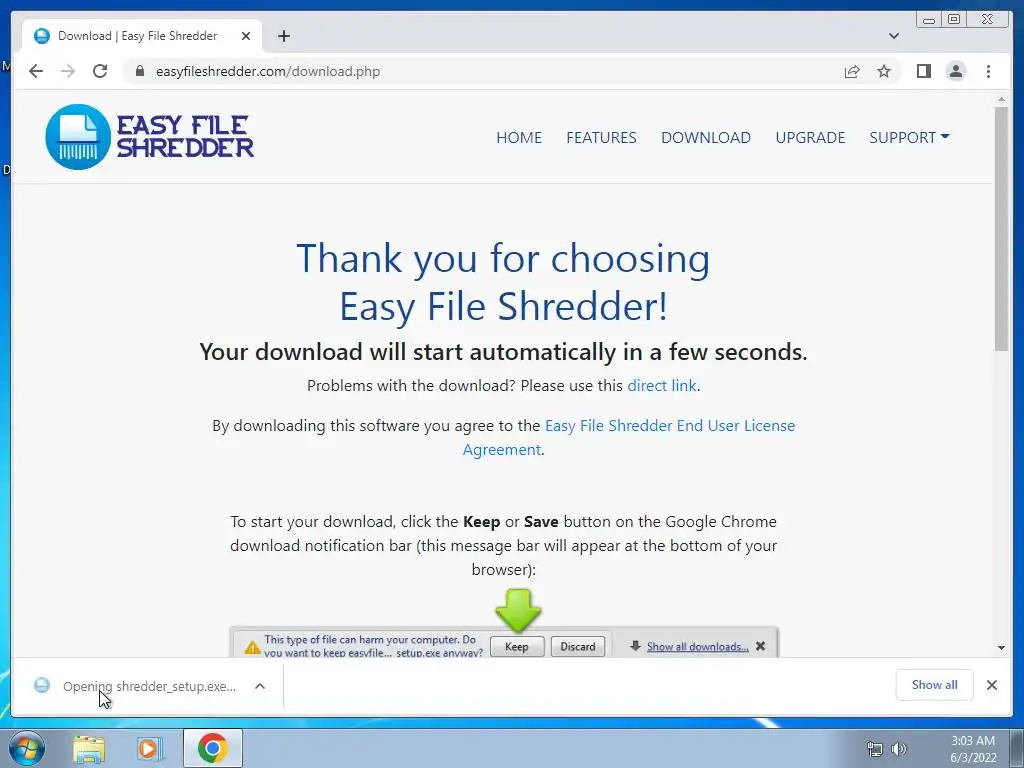The image size is (1024, 768).
Task: Click the page vertical scrollbar thumb
Action: click(1001, 229)
